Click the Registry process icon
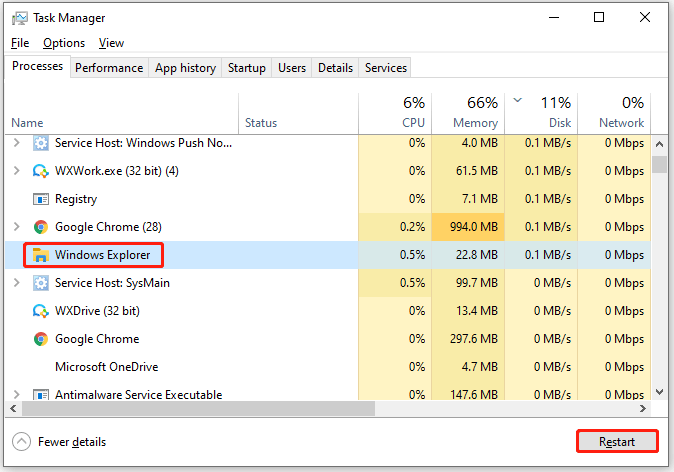The height and width of the screenshot is (472, 674). (x=41, y=199)
